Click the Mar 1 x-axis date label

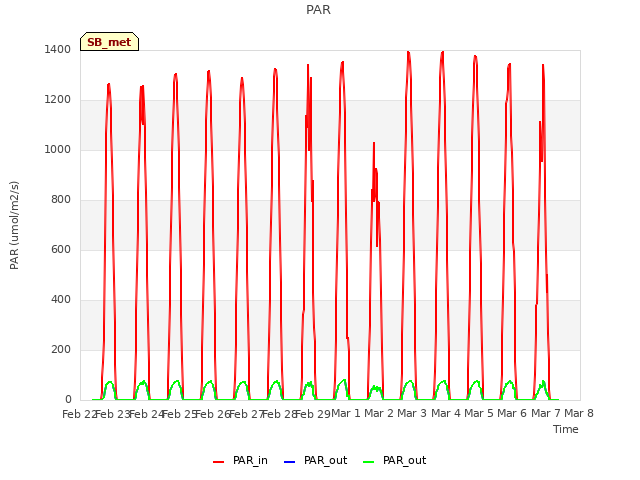[346, 413]
